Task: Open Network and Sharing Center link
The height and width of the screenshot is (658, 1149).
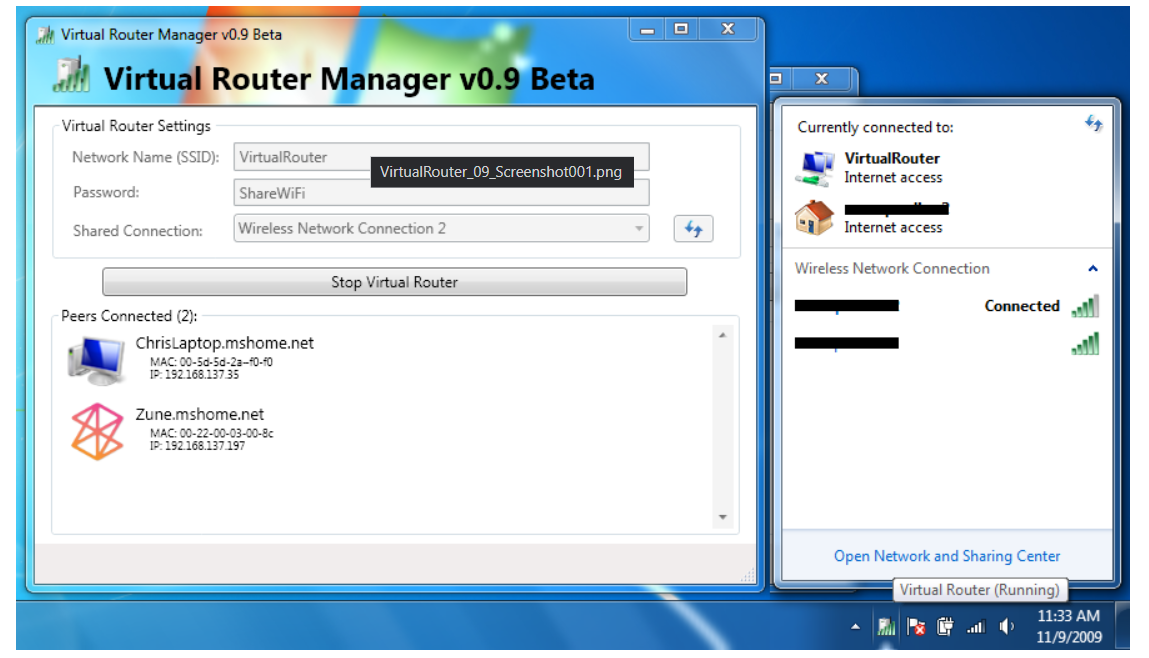Action: pos(946,556)
